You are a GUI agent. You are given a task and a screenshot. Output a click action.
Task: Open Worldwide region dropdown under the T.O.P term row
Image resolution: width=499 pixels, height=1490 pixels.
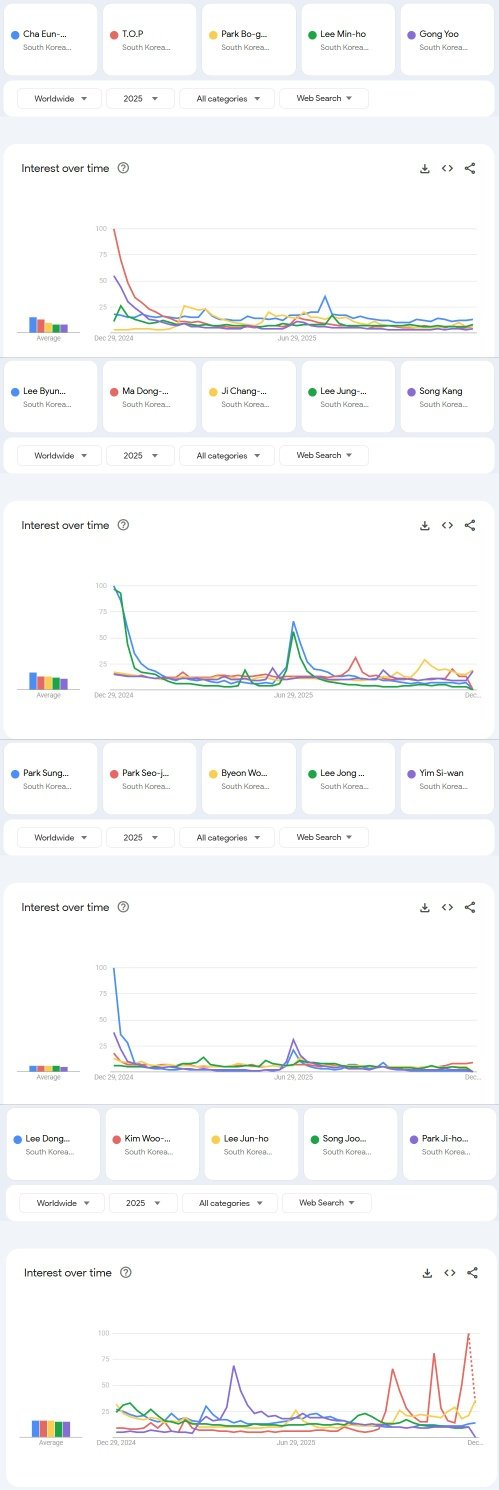pos(59,98)
